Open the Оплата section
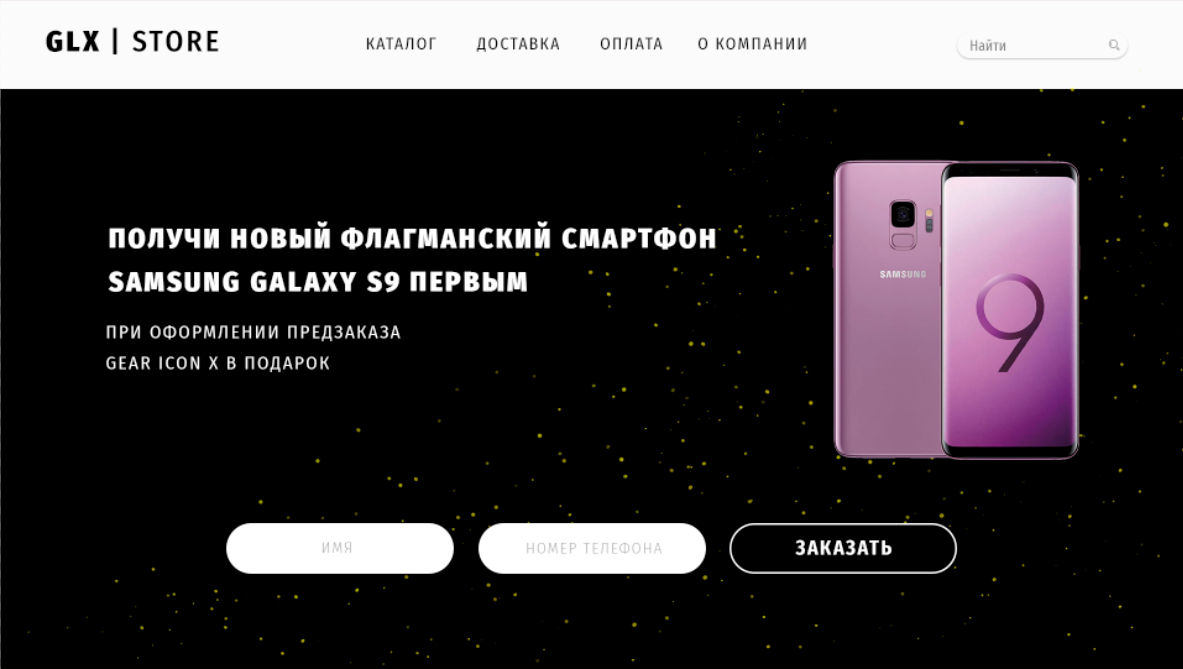Screen dimensions: 1183x669 tap(631, 44)
